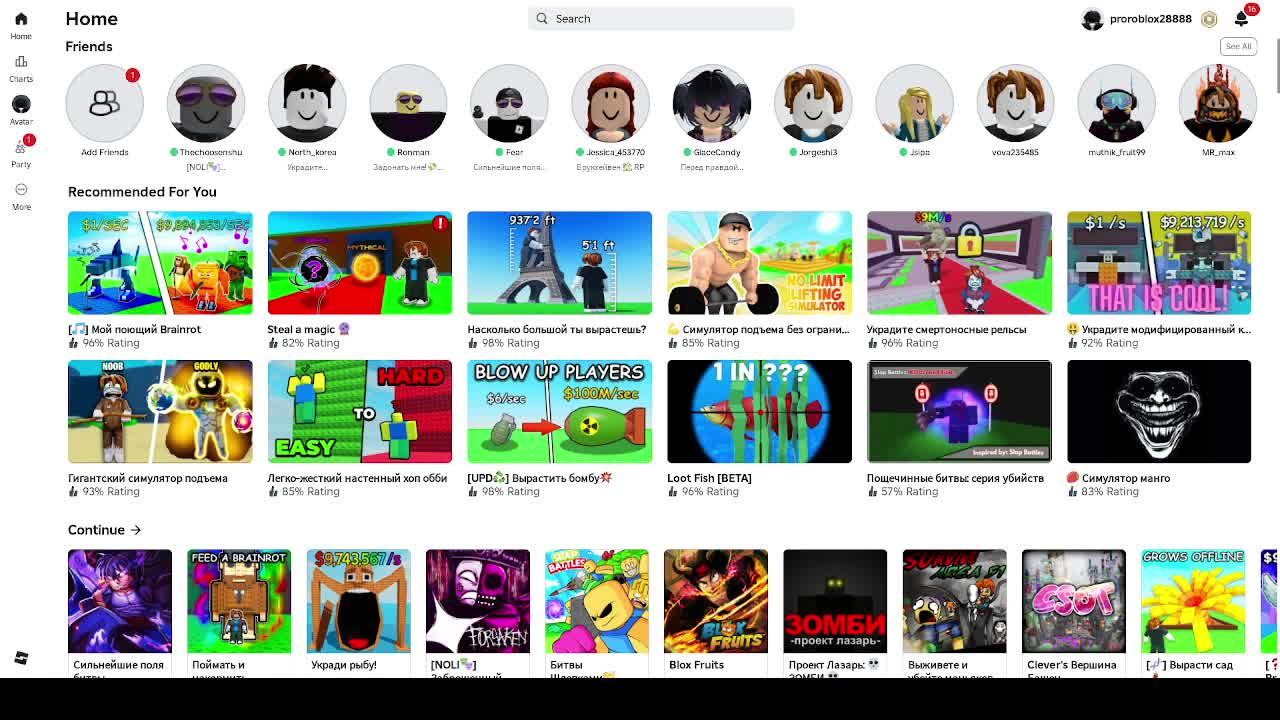Open friend Jsipa's avatar
Image resolution: width=1280 pixels, height=720 pixels.
[x=914, y=103]
